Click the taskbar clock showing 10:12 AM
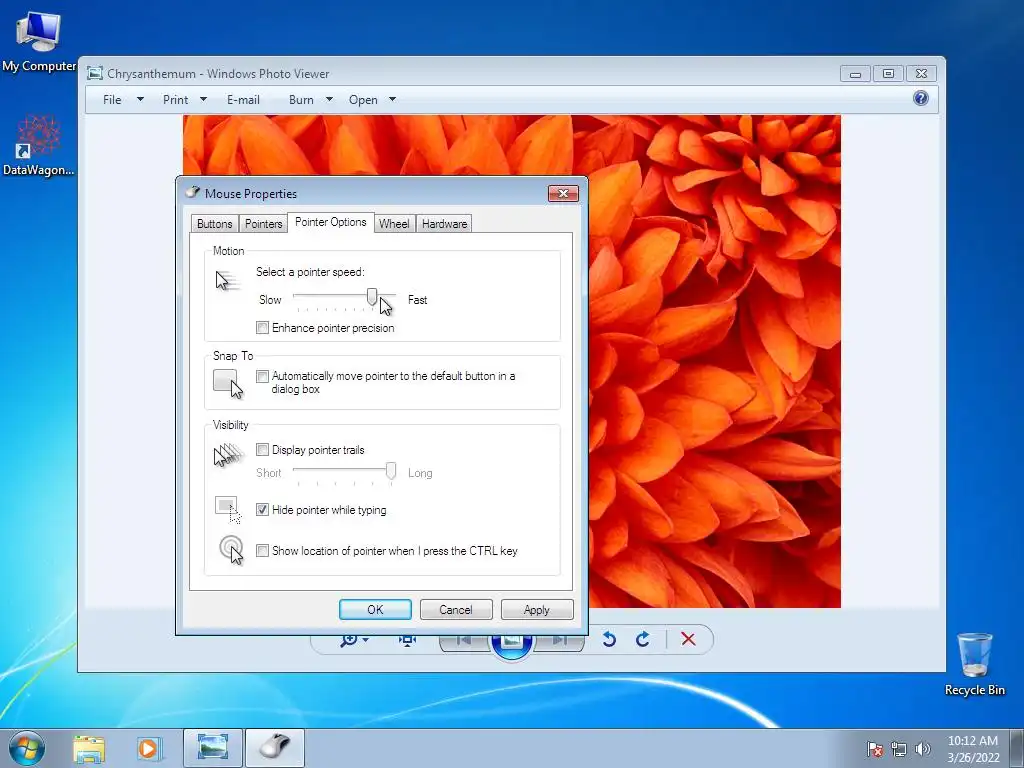This screenshot has width=1024, height=768. (973, 748)
